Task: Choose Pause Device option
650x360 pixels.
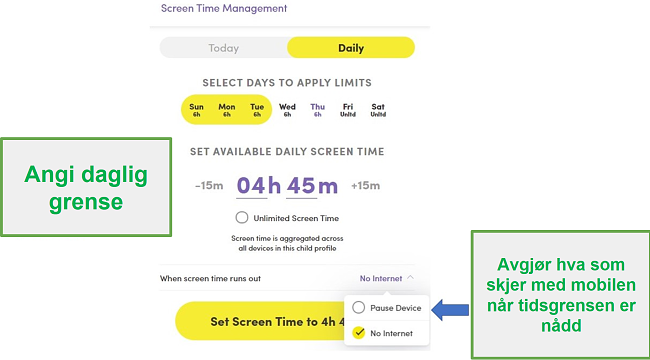Action: (x=386, y=308)
